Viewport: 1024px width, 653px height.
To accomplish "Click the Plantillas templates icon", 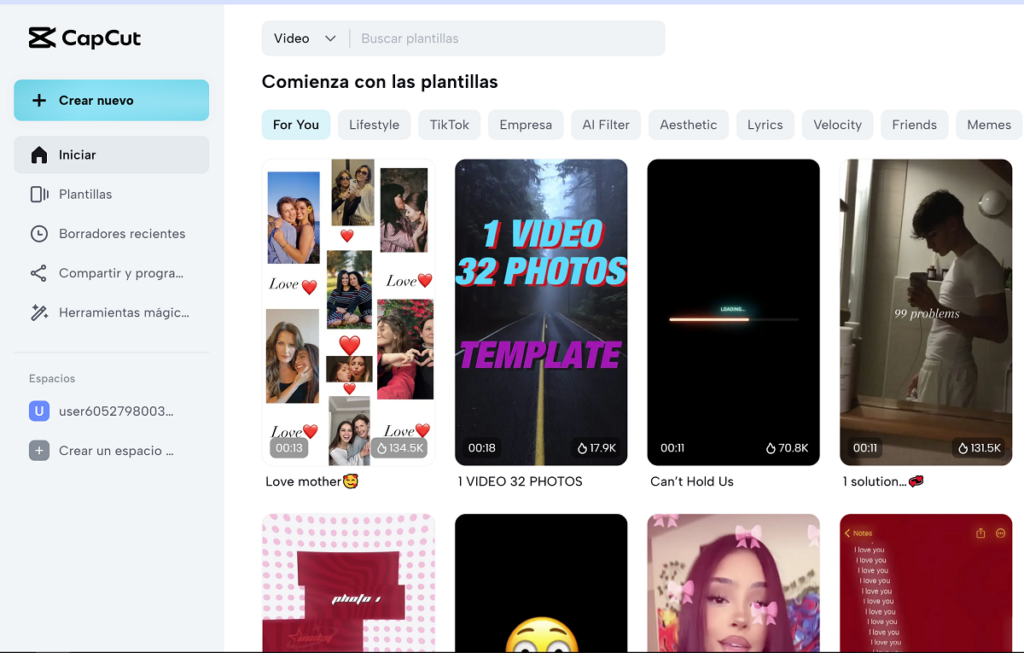I will coord(39,194).
